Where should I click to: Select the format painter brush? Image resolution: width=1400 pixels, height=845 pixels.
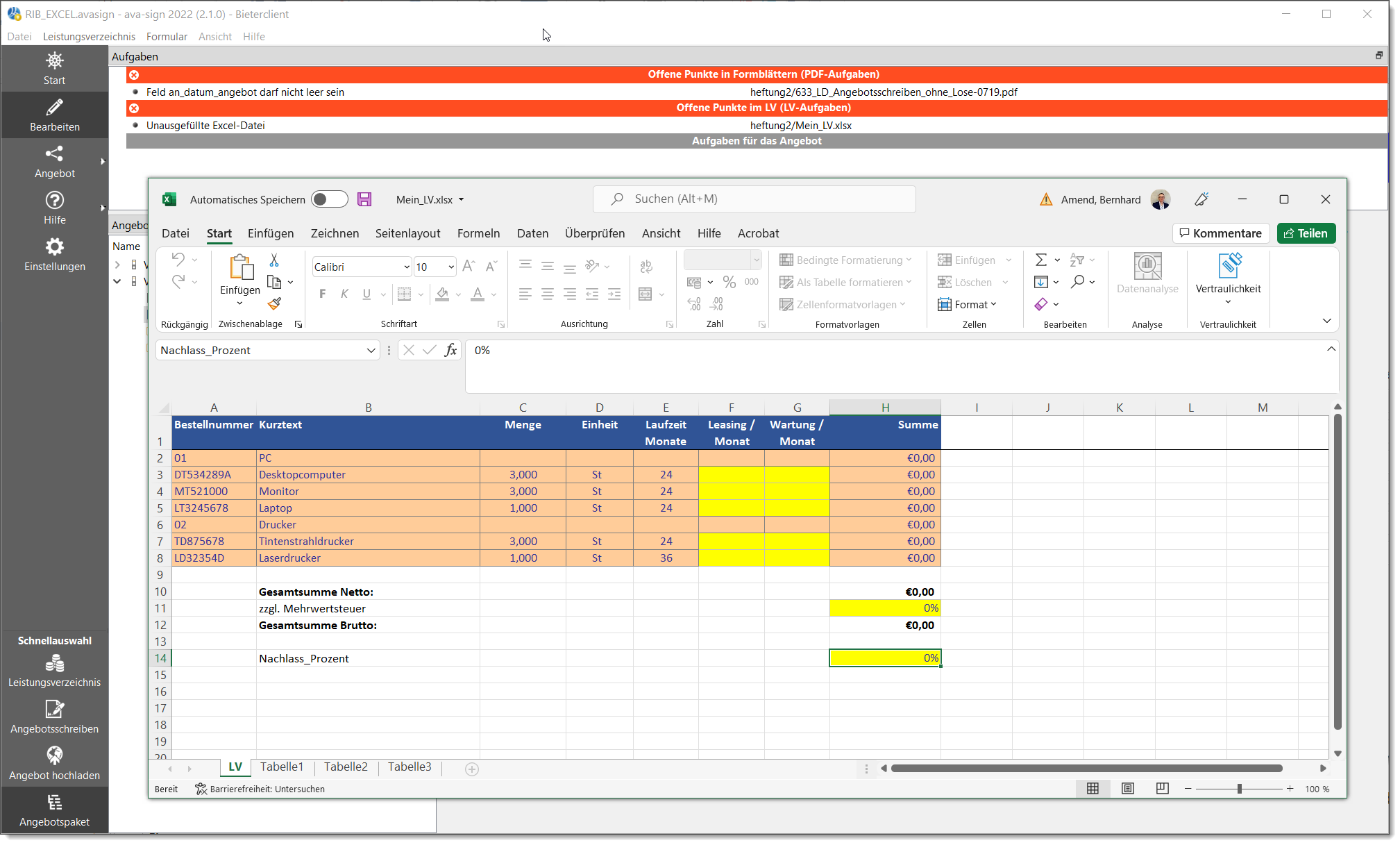[275, 303]
